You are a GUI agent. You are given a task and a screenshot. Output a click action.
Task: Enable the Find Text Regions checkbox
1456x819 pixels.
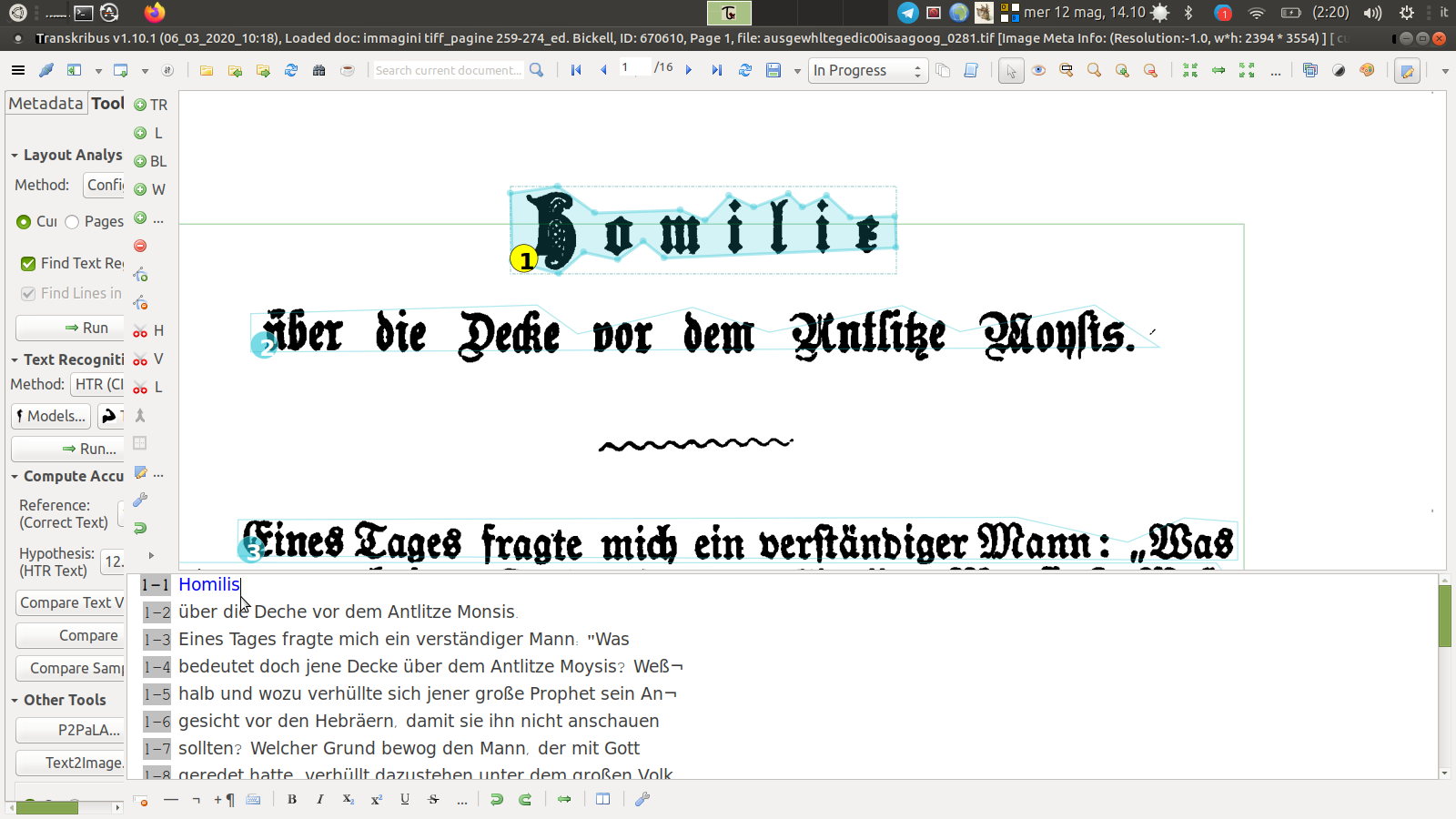pos(28,263)
